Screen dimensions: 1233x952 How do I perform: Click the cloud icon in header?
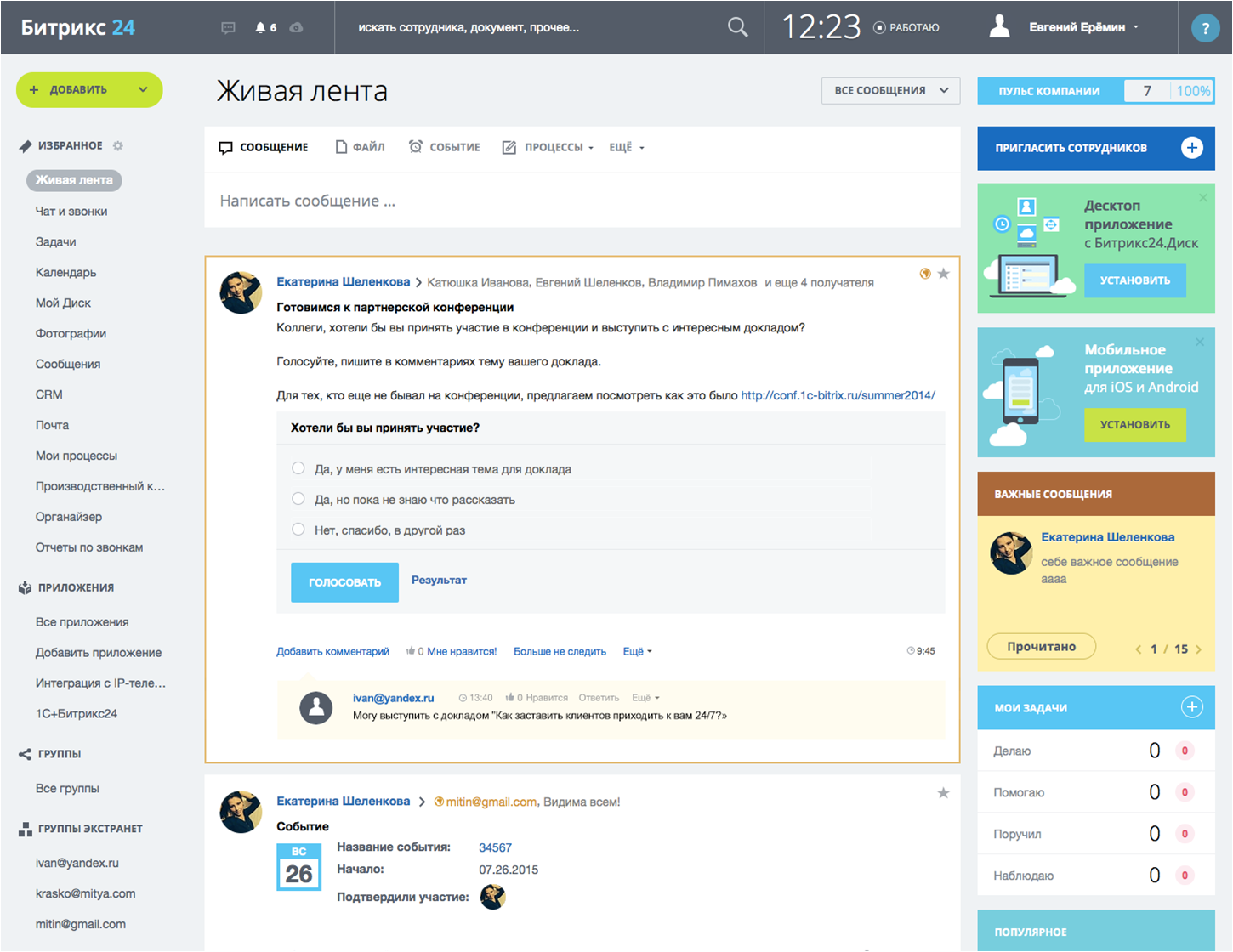[296, 27]
